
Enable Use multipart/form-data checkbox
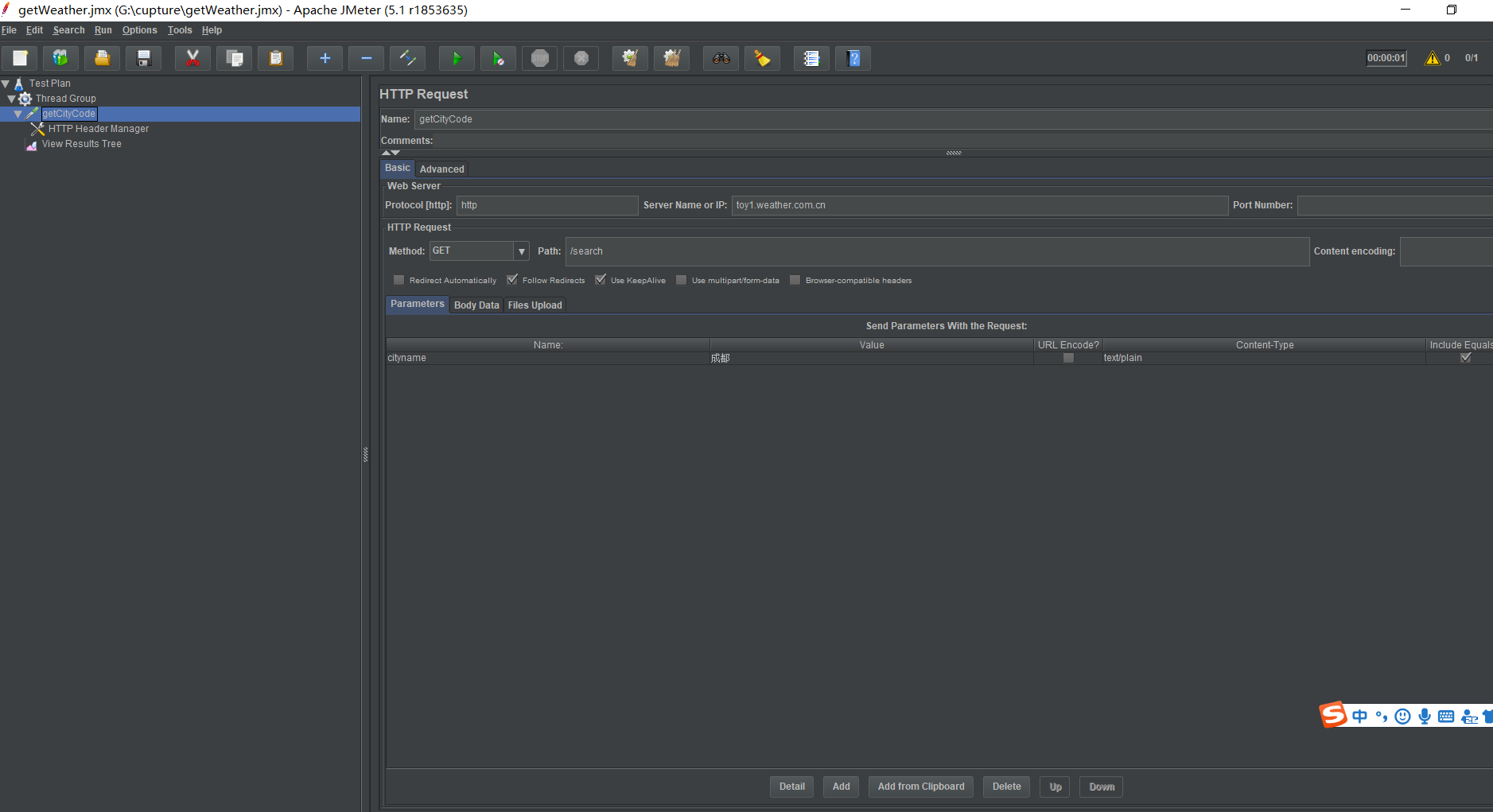coord(682,280)
